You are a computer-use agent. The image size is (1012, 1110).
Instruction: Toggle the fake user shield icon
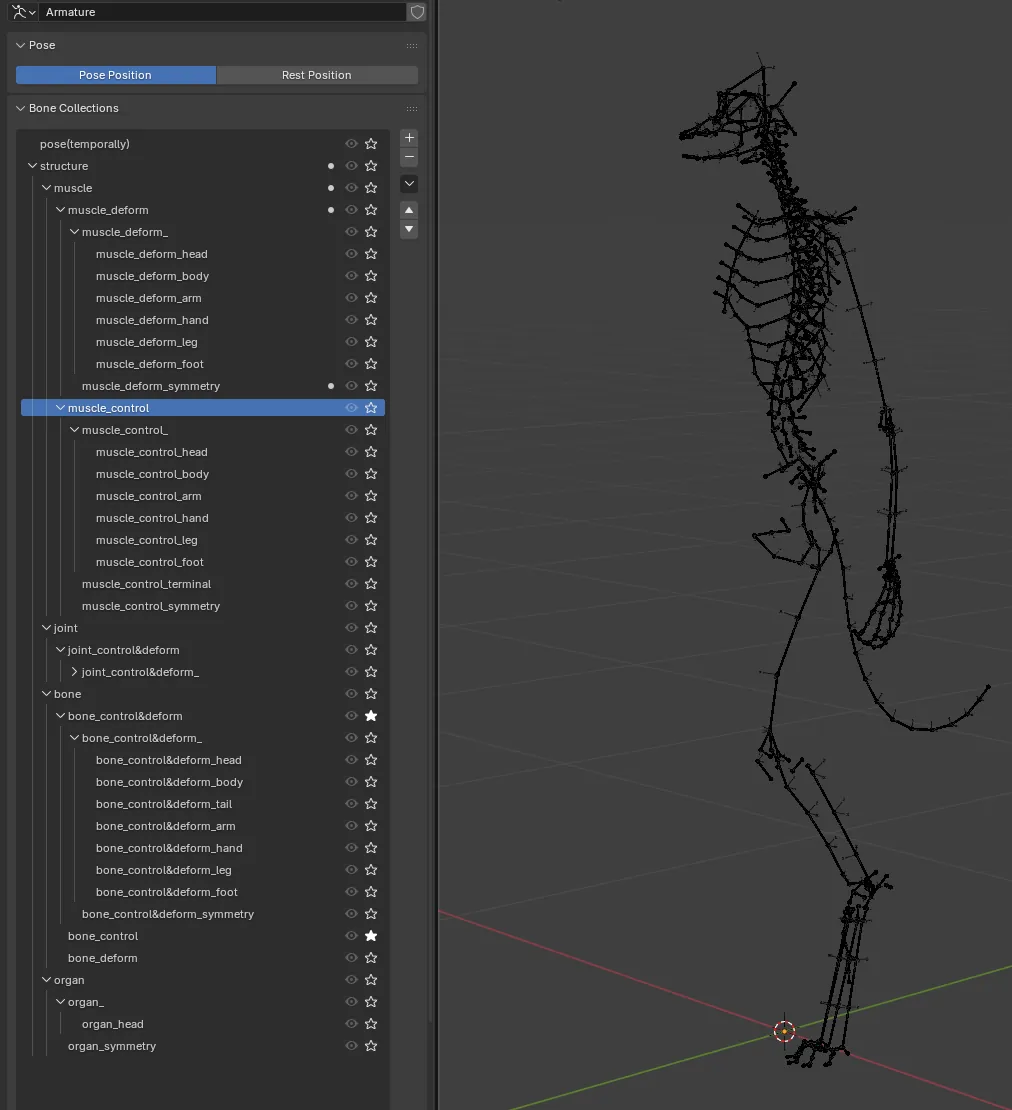click(417, 12)
